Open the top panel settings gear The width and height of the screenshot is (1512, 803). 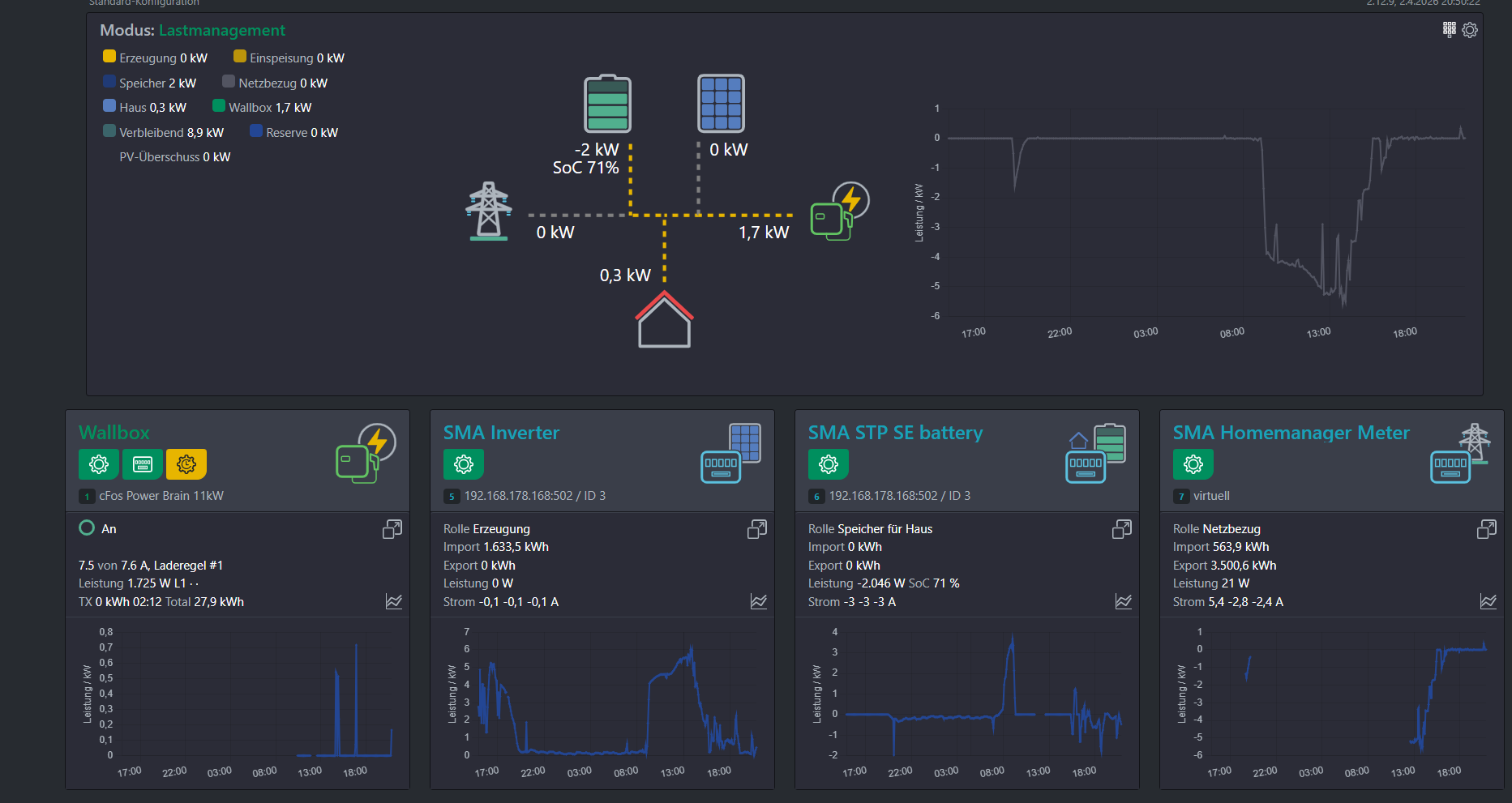coord(1470,30)
